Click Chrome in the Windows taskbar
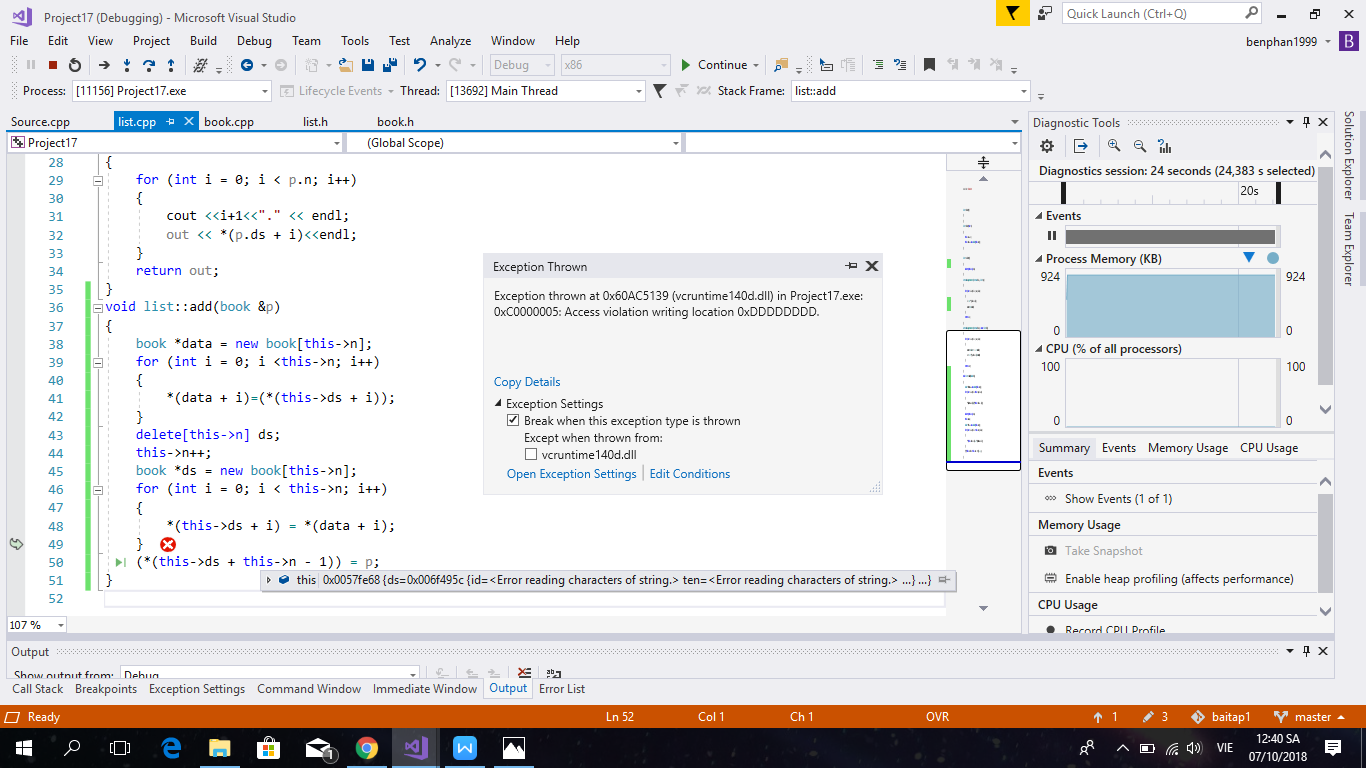Viewport: 1366px width, 768px height. click(366, 748)
